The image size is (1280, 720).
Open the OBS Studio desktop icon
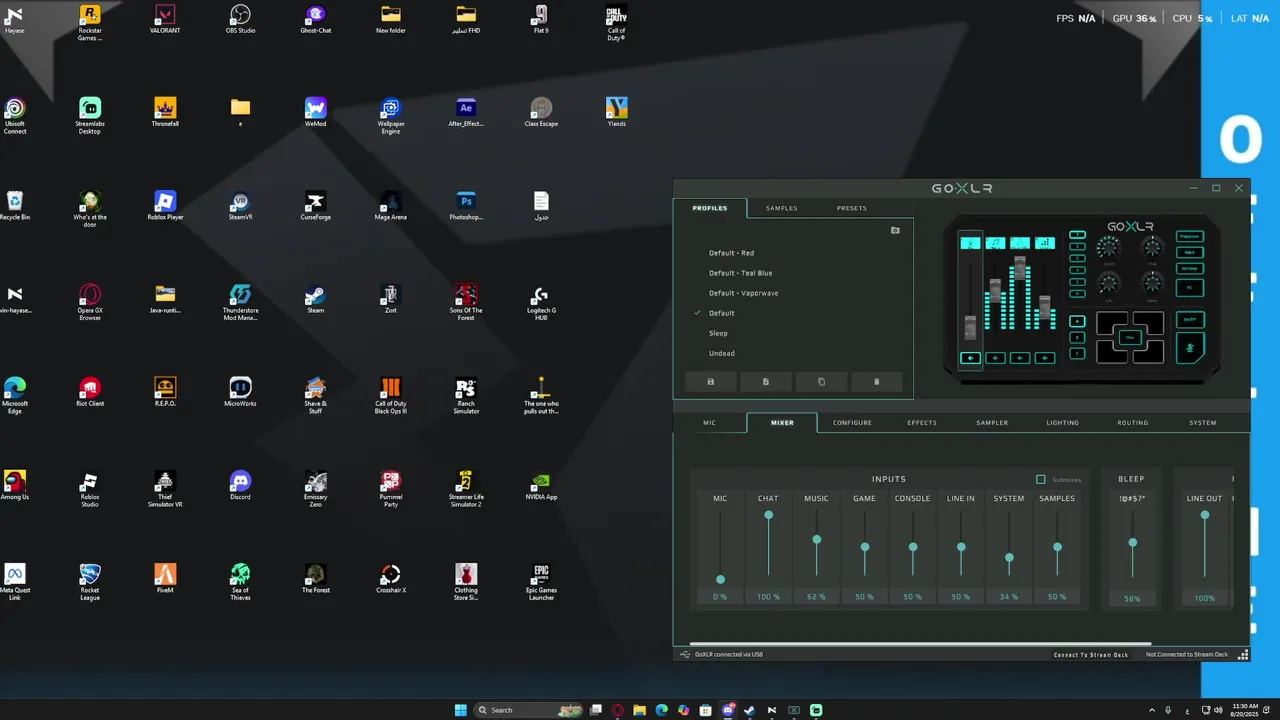point(240,19)
